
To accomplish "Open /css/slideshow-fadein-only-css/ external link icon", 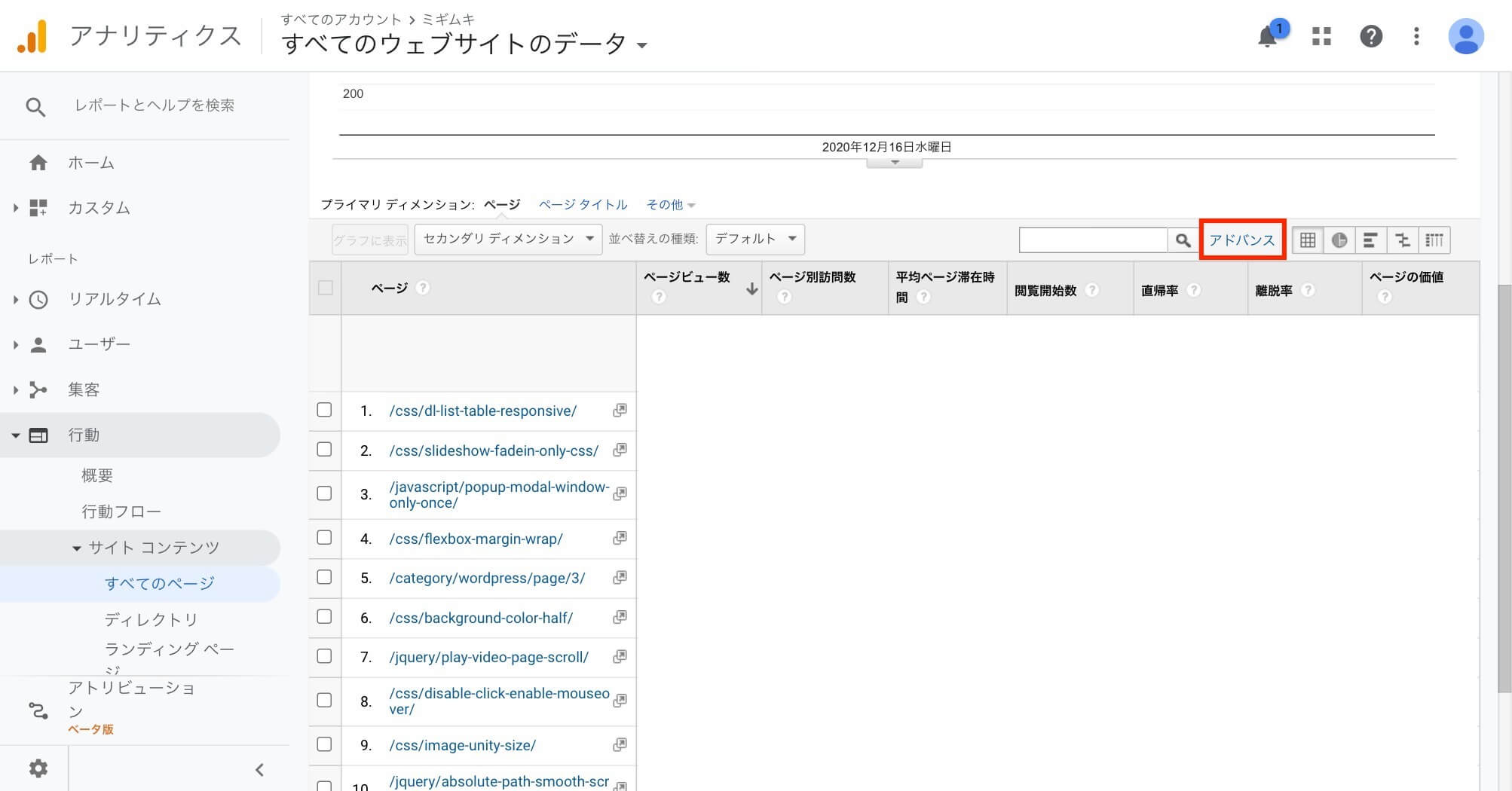I will [x=620, y=450].
